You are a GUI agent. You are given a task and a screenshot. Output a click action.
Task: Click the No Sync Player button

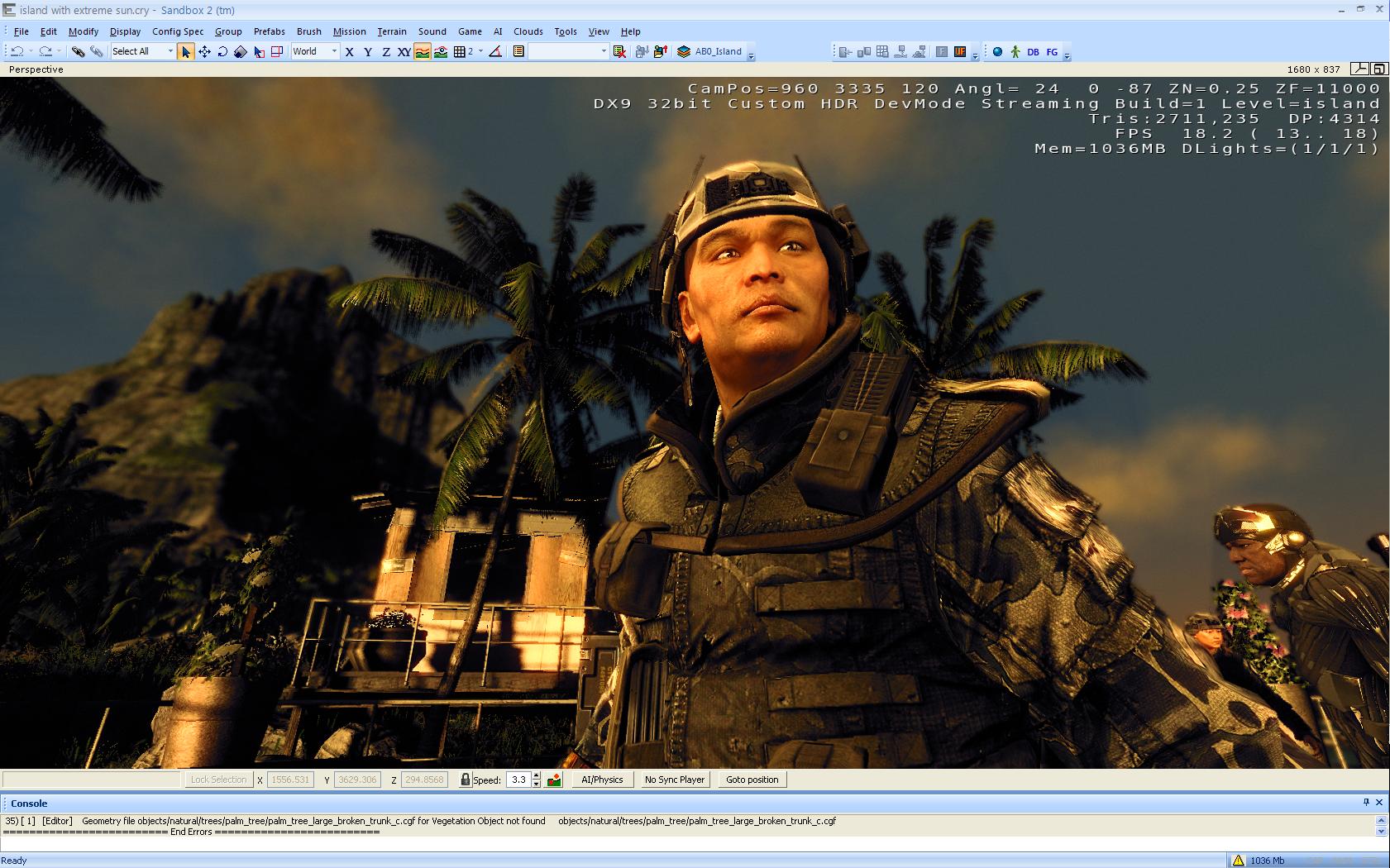[x=675, y=780]
